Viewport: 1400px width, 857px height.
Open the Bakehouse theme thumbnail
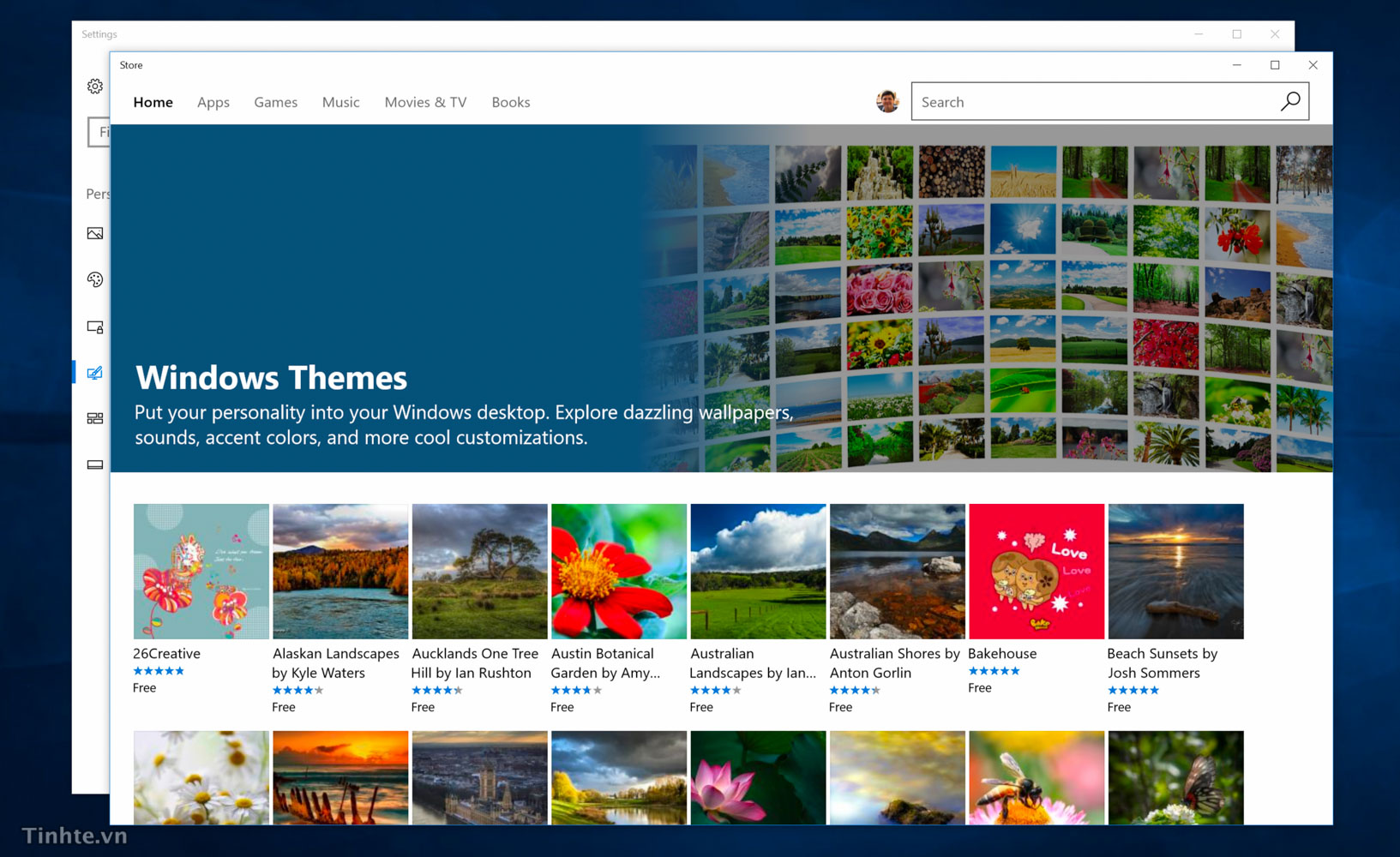1036,571
